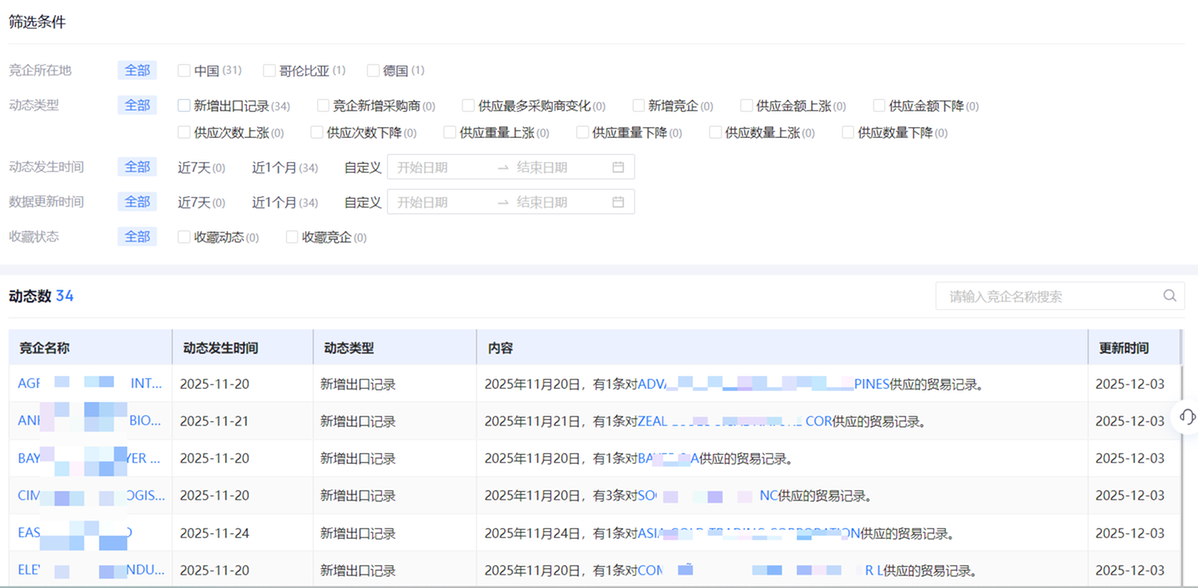Check the 供应次数下降 filter option
The image size is (1198, 588).
pyautogui.click(x=317, y=132)
